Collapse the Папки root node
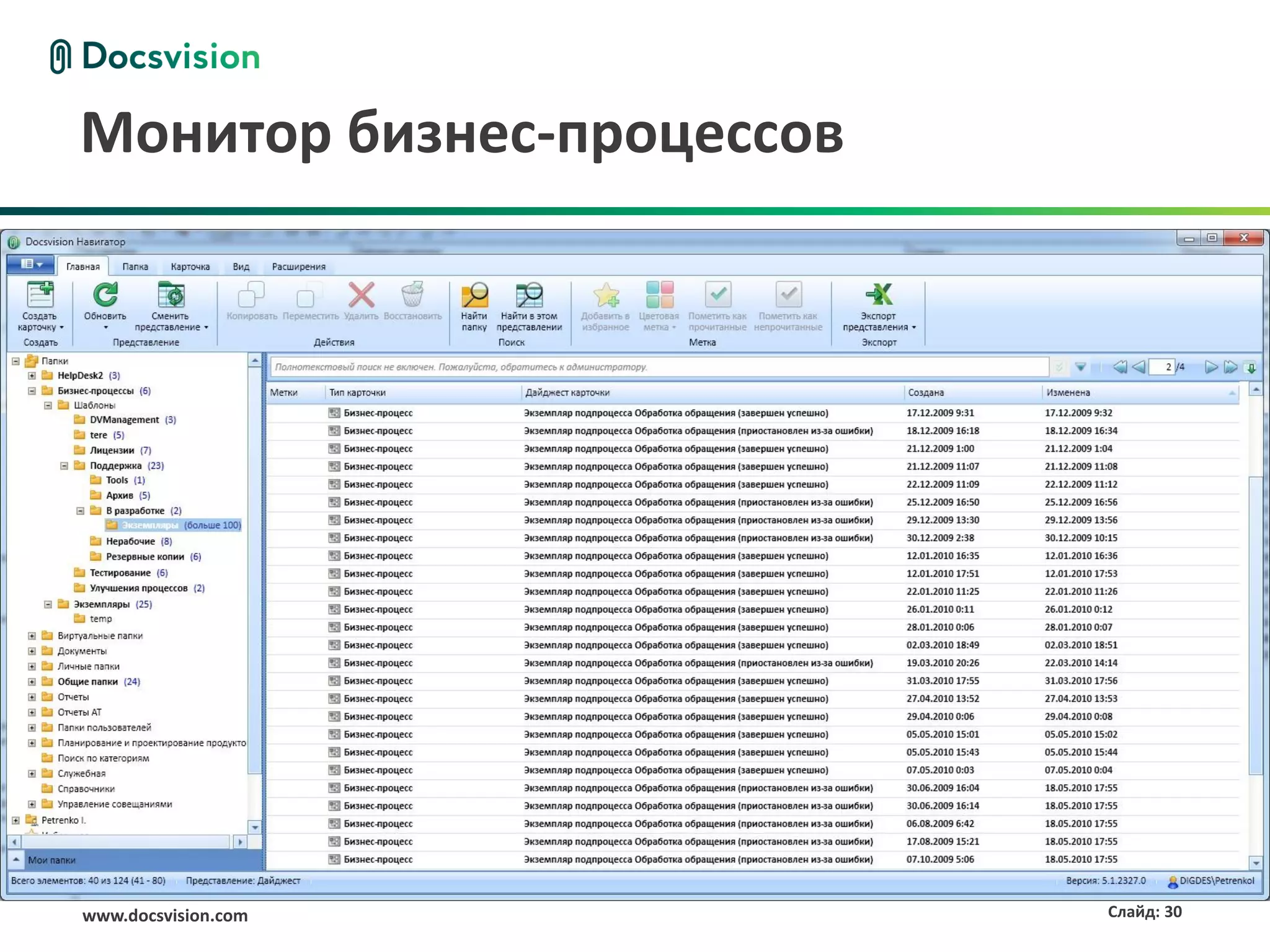1270x952 pixels. [x=16, y=361]
